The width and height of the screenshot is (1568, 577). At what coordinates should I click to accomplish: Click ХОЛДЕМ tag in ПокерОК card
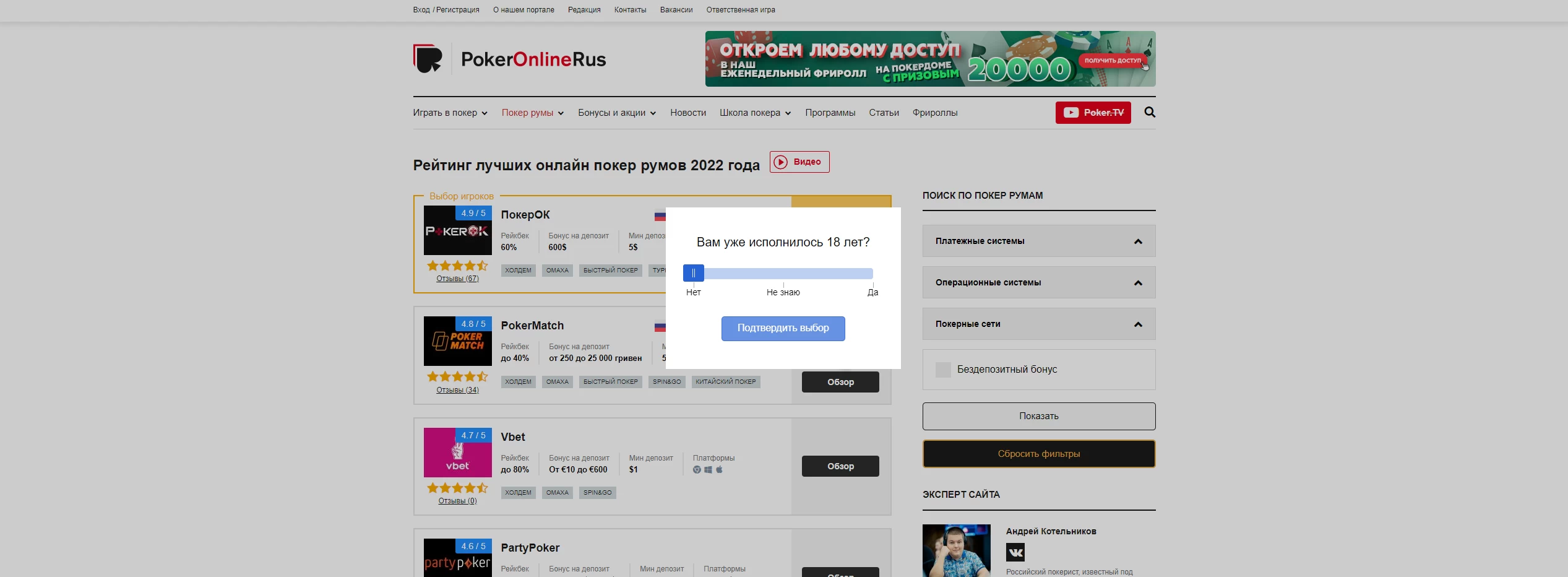[519, 271]
